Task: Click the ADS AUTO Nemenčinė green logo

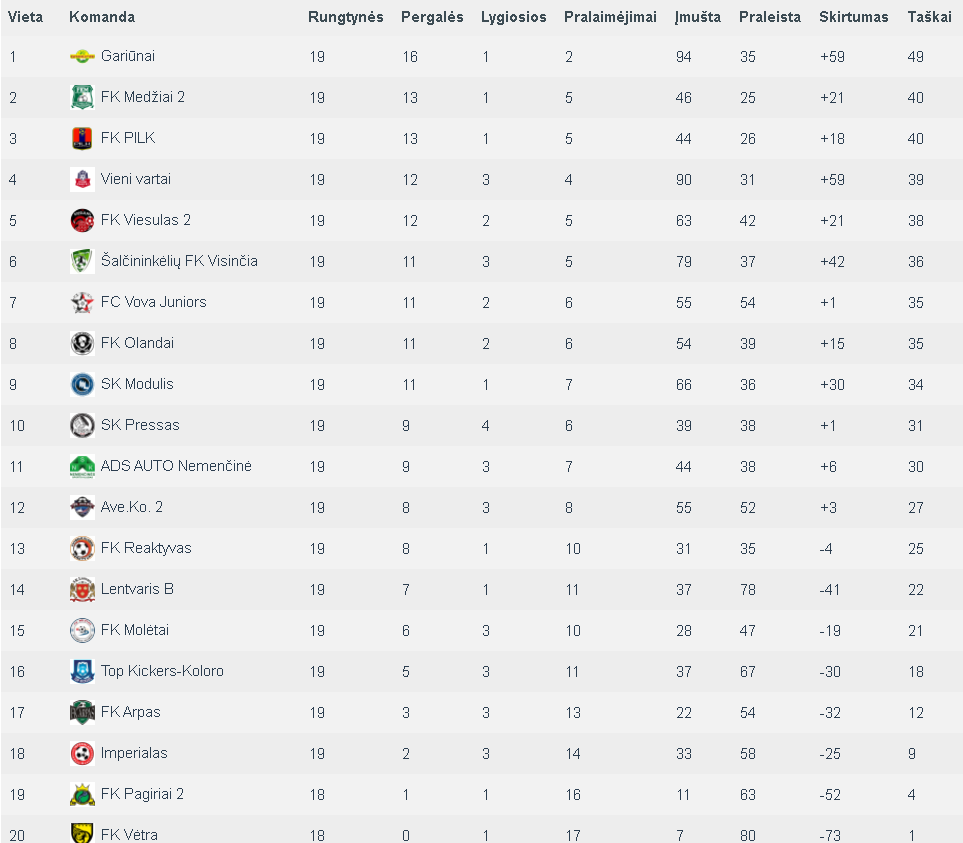Action: [82, 467]
